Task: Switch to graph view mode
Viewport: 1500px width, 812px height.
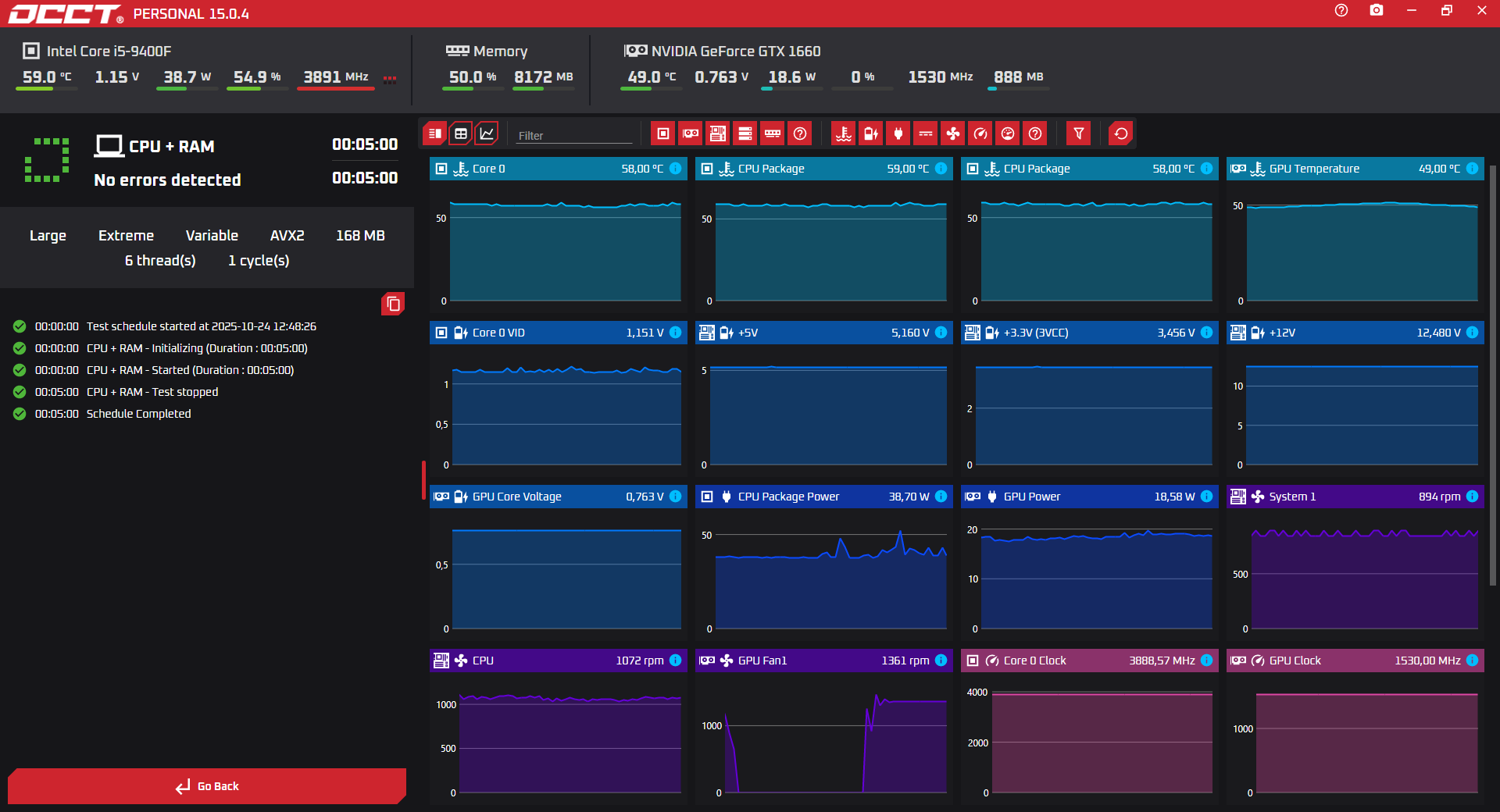Action: pos(487,134)
